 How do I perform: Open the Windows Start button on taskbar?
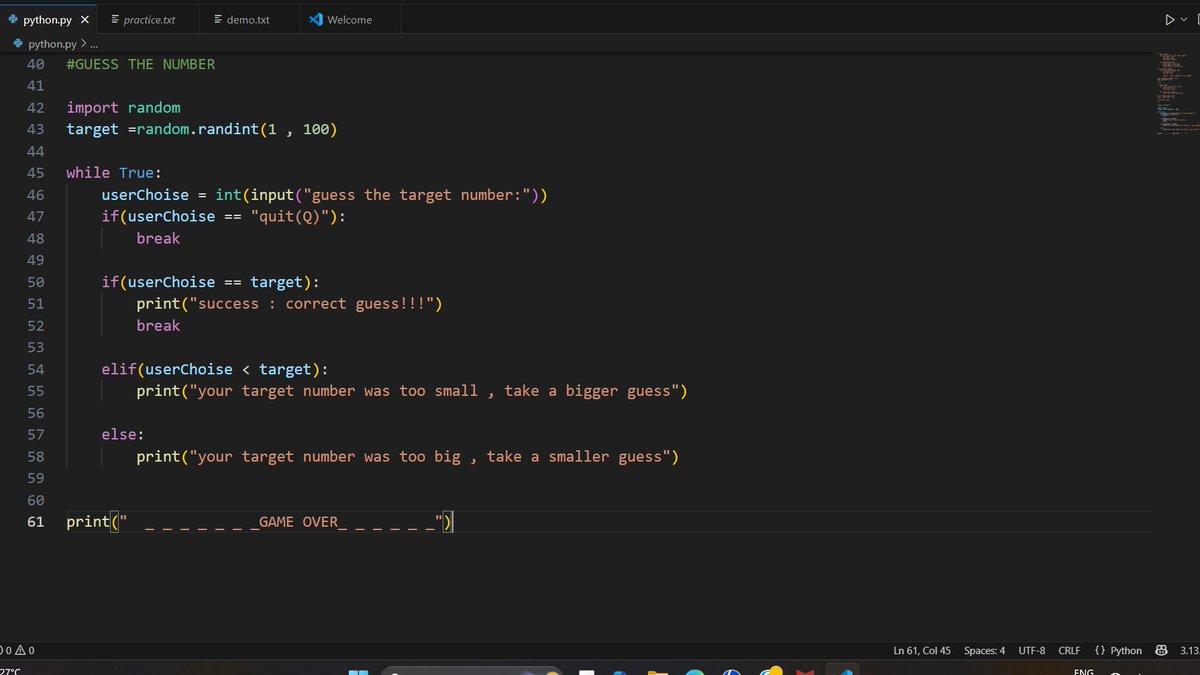point(357,672)
